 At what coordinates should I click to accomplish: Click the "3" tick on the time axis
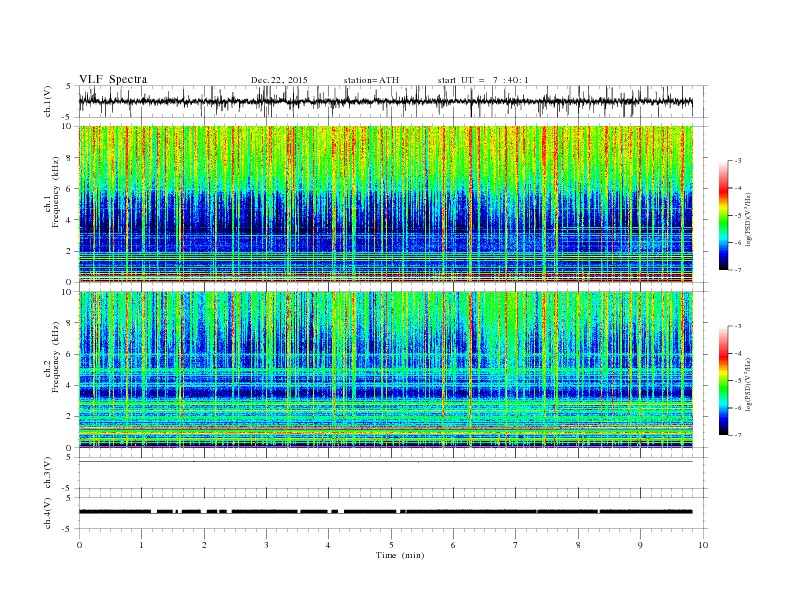click(266, 545)
